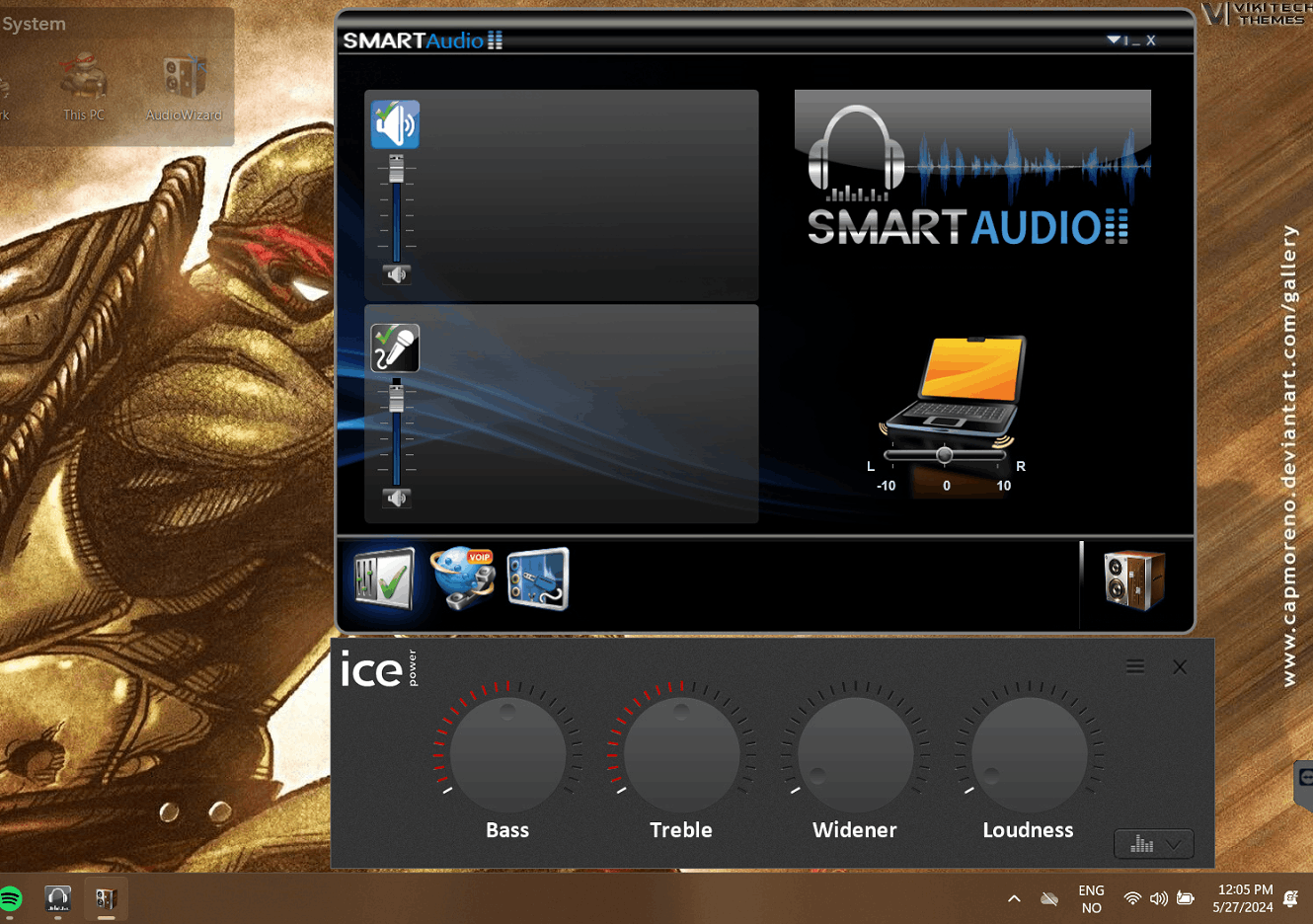Open the ICEpower hamburger menu
This screenshot has width=1313, height=924.
(x=1135, y=666)
